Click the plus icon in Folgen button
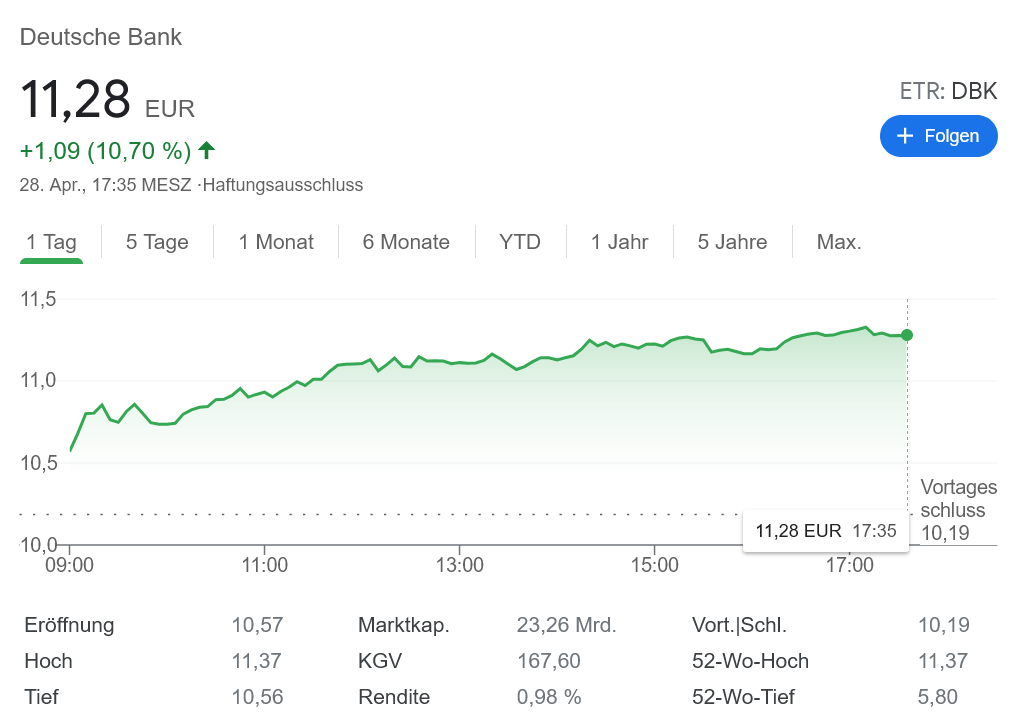The image size is (1017, 726). pos(906,136)
